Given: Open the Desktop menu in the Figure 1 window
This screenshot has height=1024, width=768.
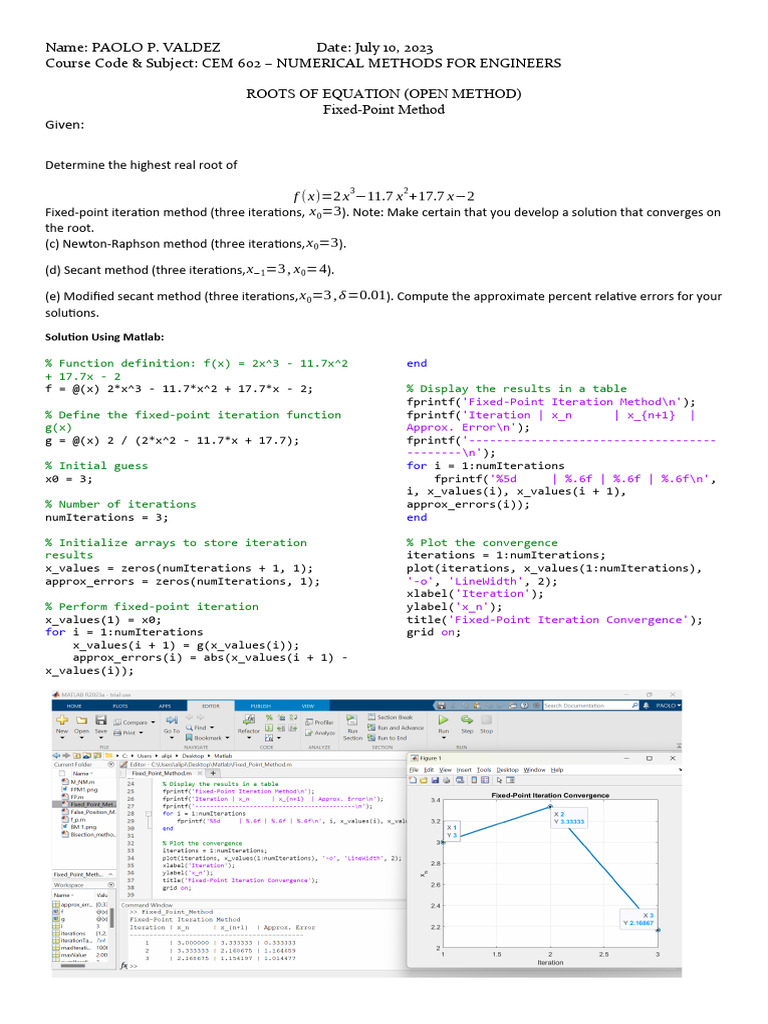Looking at the screenshot, I should point(507,770).
